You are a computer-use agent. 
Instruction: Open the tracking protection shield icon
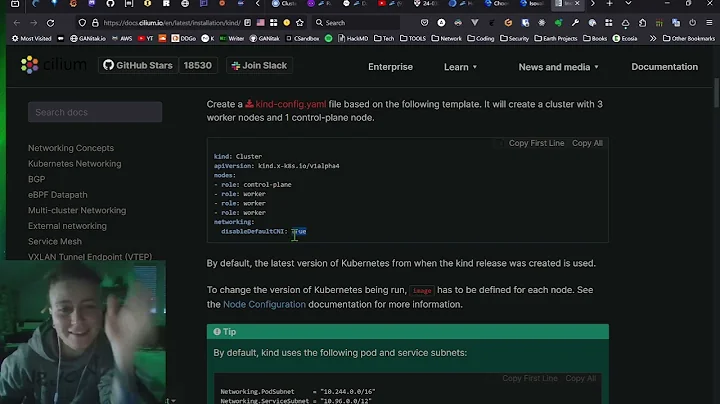click(82, 22)
